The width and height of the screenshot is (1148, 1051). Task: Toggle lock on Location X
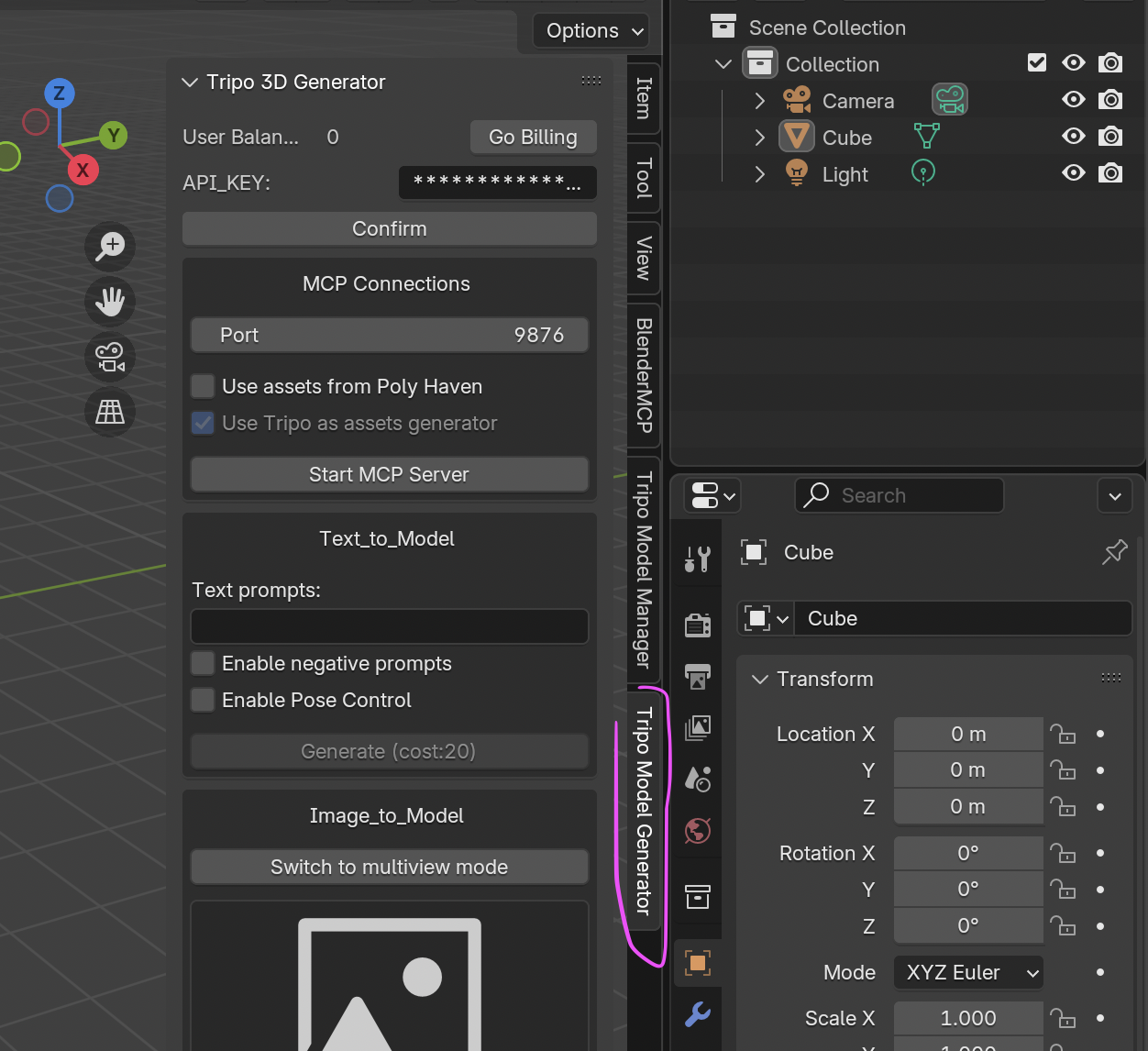[x=1063, y=734]
